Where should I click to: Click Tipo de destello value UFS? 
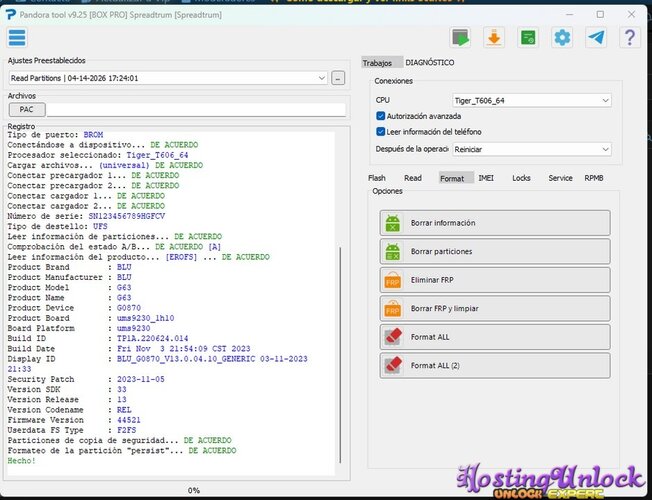[x=100, y=226]
